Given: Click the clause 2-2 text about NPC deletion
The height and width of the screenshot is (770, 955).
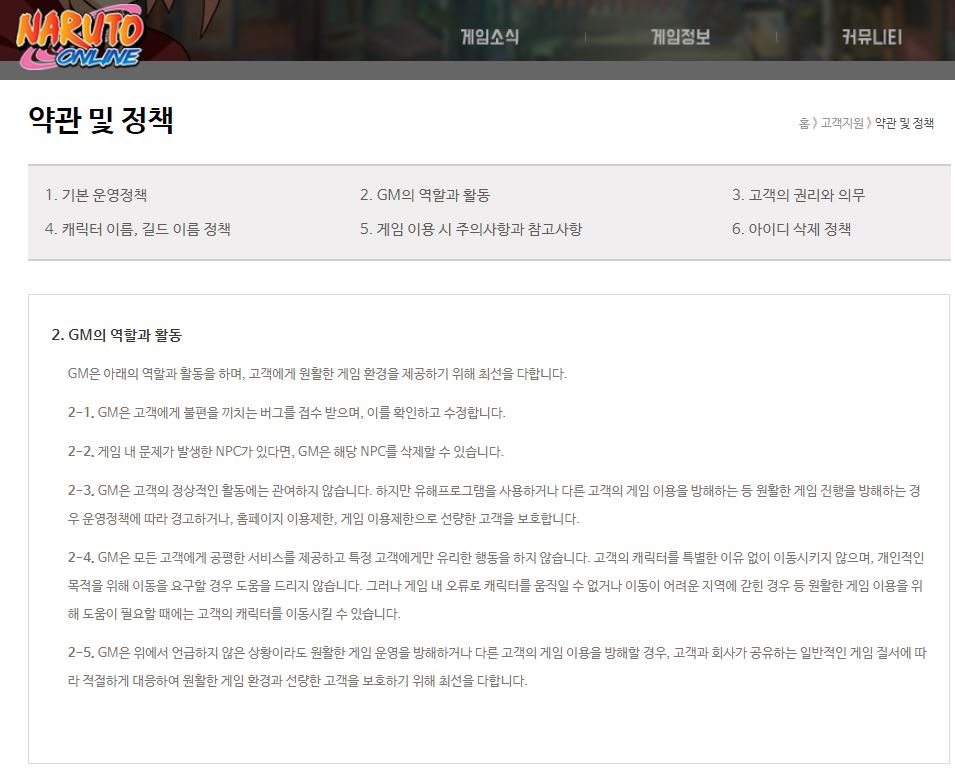Looking at the screenshot, I should pyautogui.click(x=286, y=451).
